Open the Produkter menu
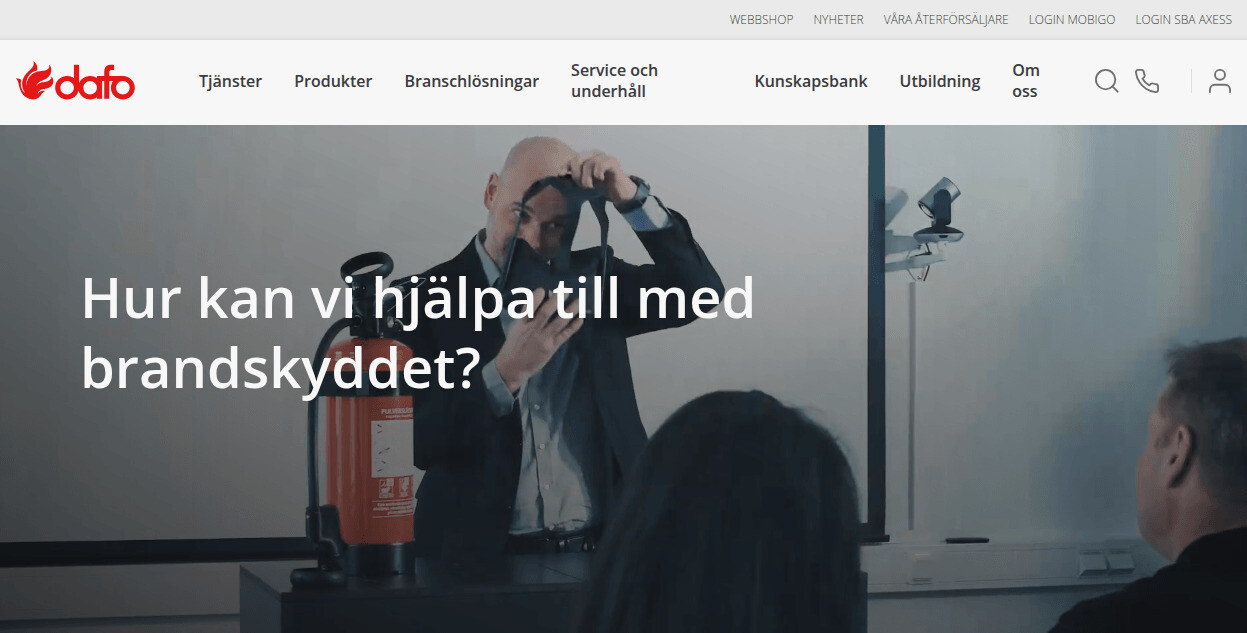The height and width of the screenshot is (633, 1247). pyautogui.click(x=333, y=82)
